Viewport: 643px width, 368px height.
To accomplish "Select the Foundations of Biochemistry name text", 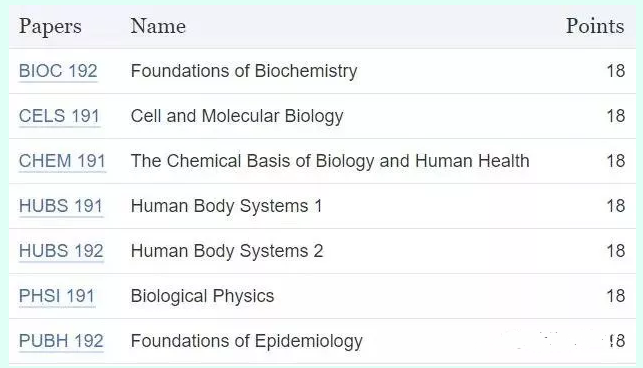I will [x=244, y=71].
